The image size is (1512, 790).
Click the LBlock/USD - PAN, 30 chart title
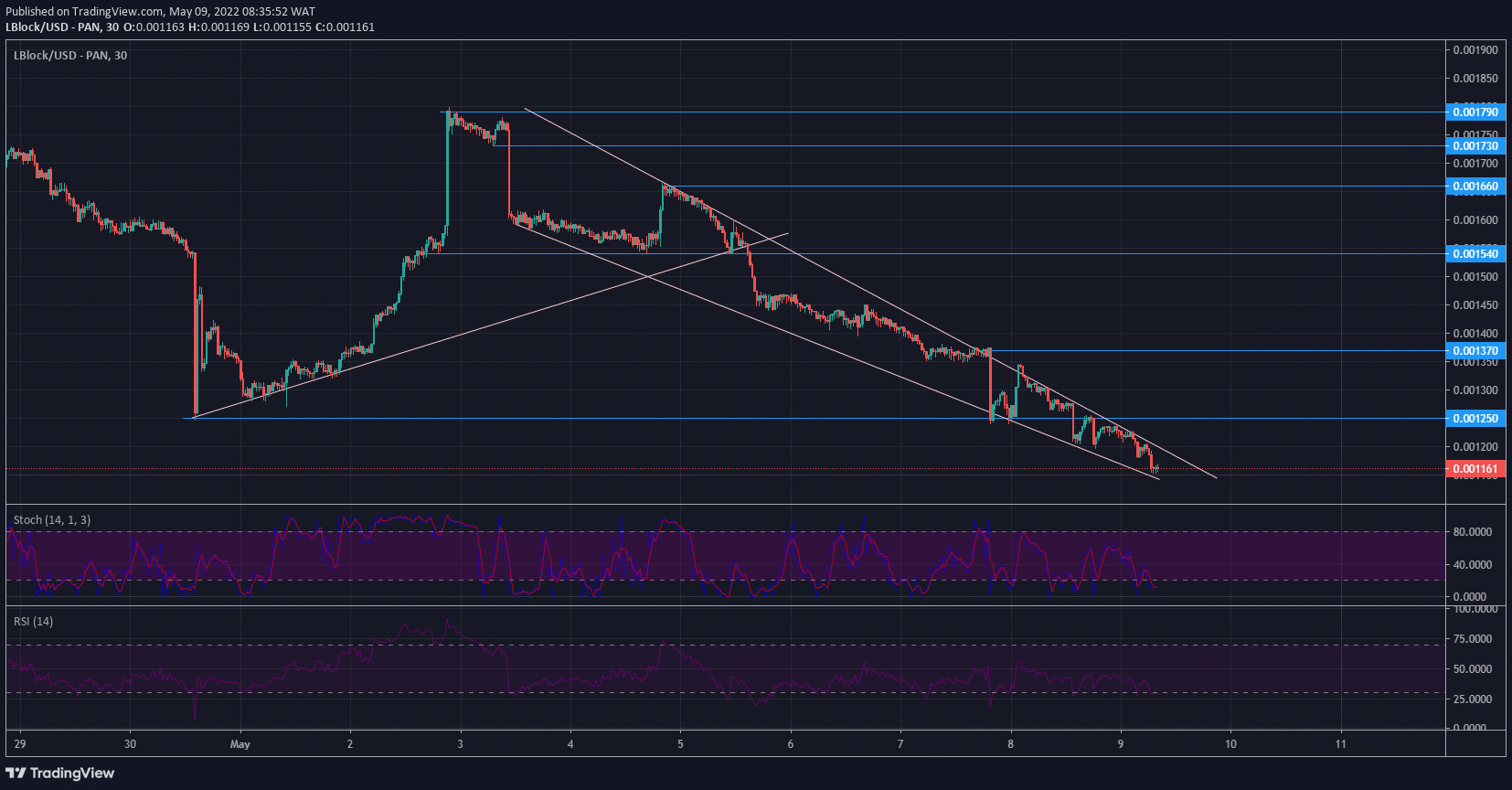pyautogui.click(x=70, y=56)
